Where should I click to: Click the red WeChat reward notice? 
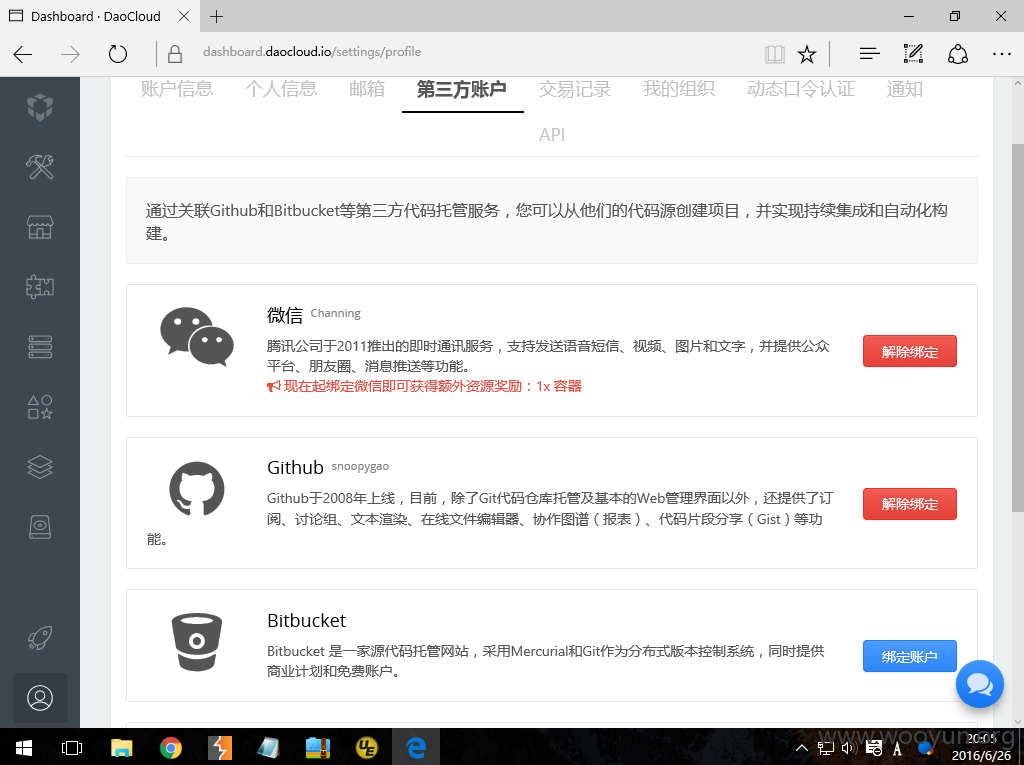point(424,386)
